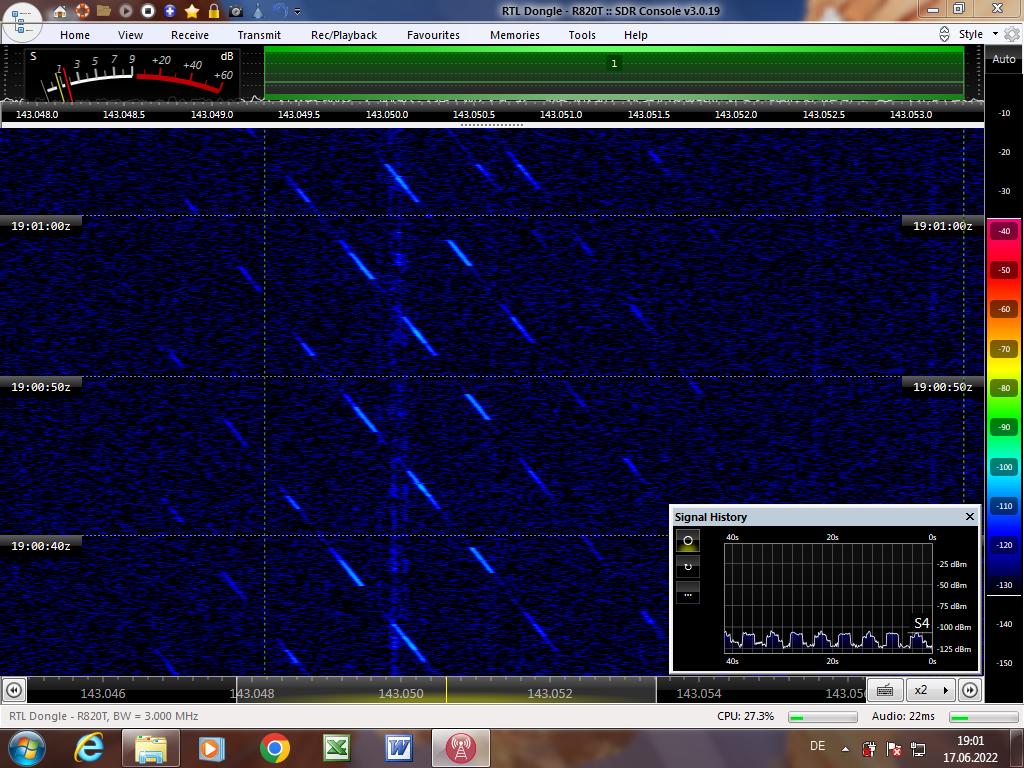Click the Auto level button above dB scale

pos(1004,59)
